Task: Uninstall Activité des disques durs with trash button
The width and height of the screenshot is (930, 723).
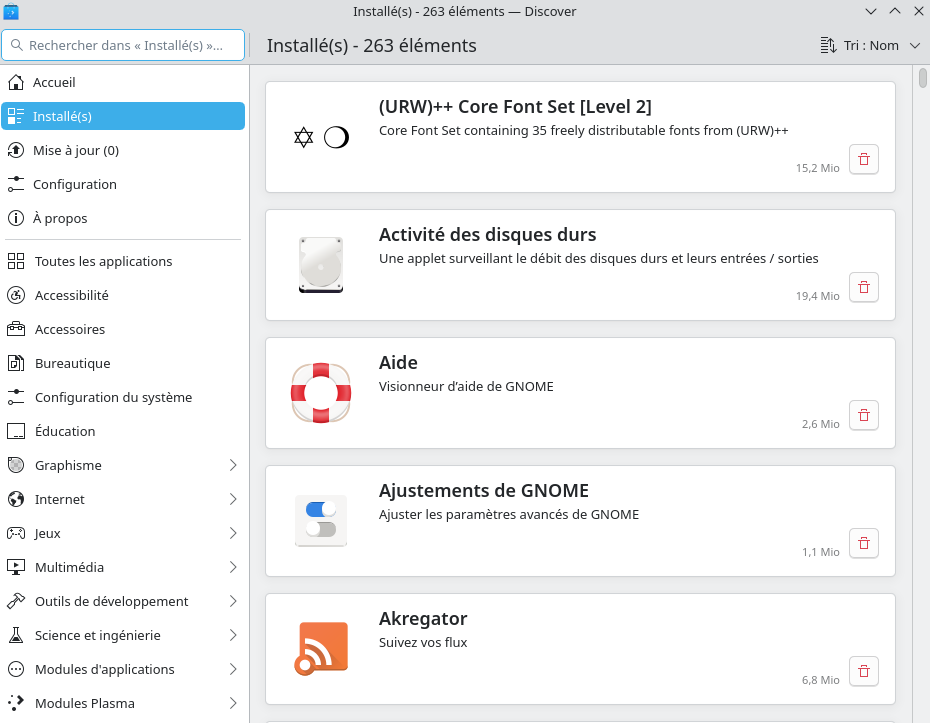Action: pos(864,287)
